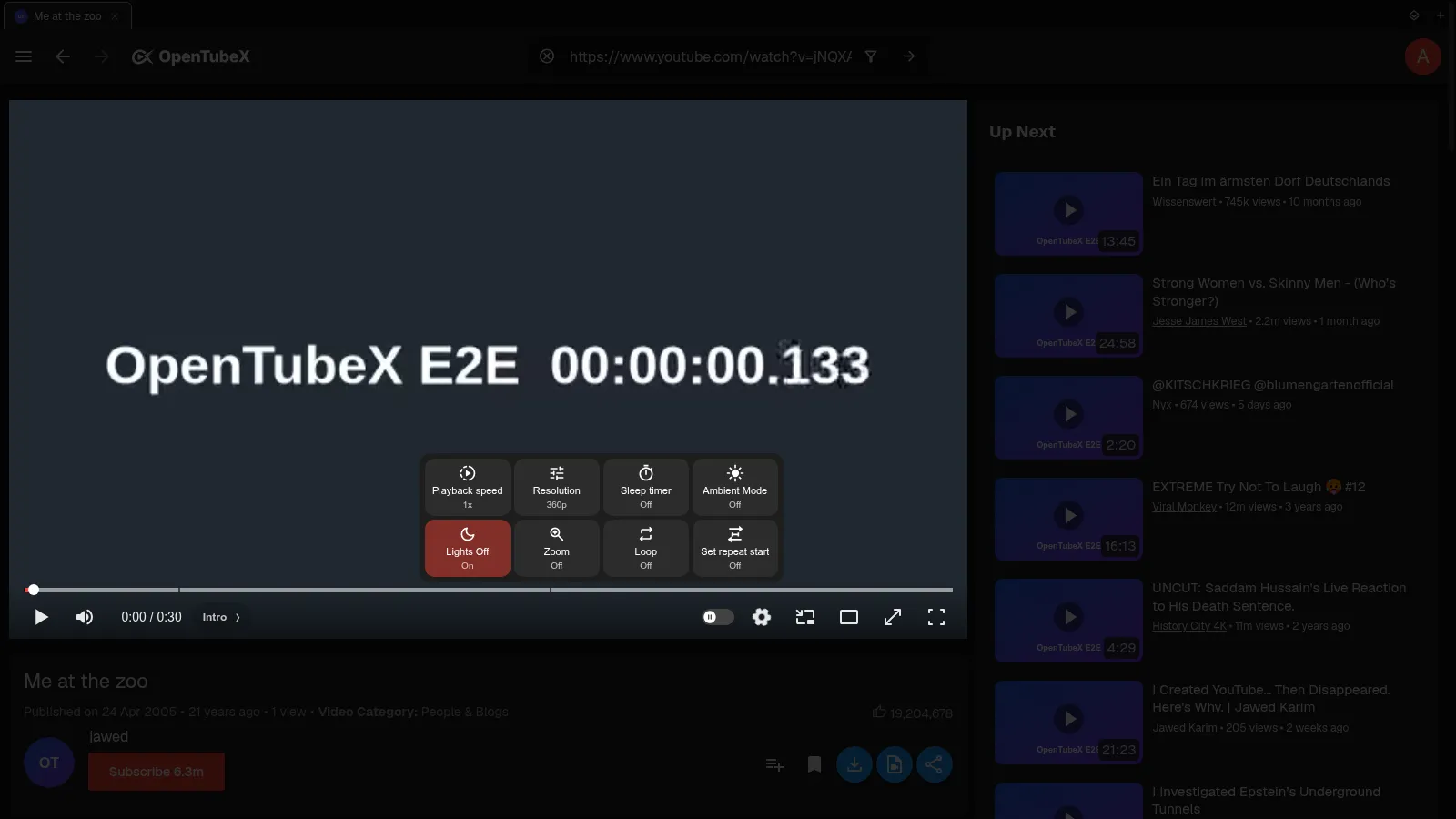
Task: Submit the search with arrow button
Action: (x=909, y=56)
